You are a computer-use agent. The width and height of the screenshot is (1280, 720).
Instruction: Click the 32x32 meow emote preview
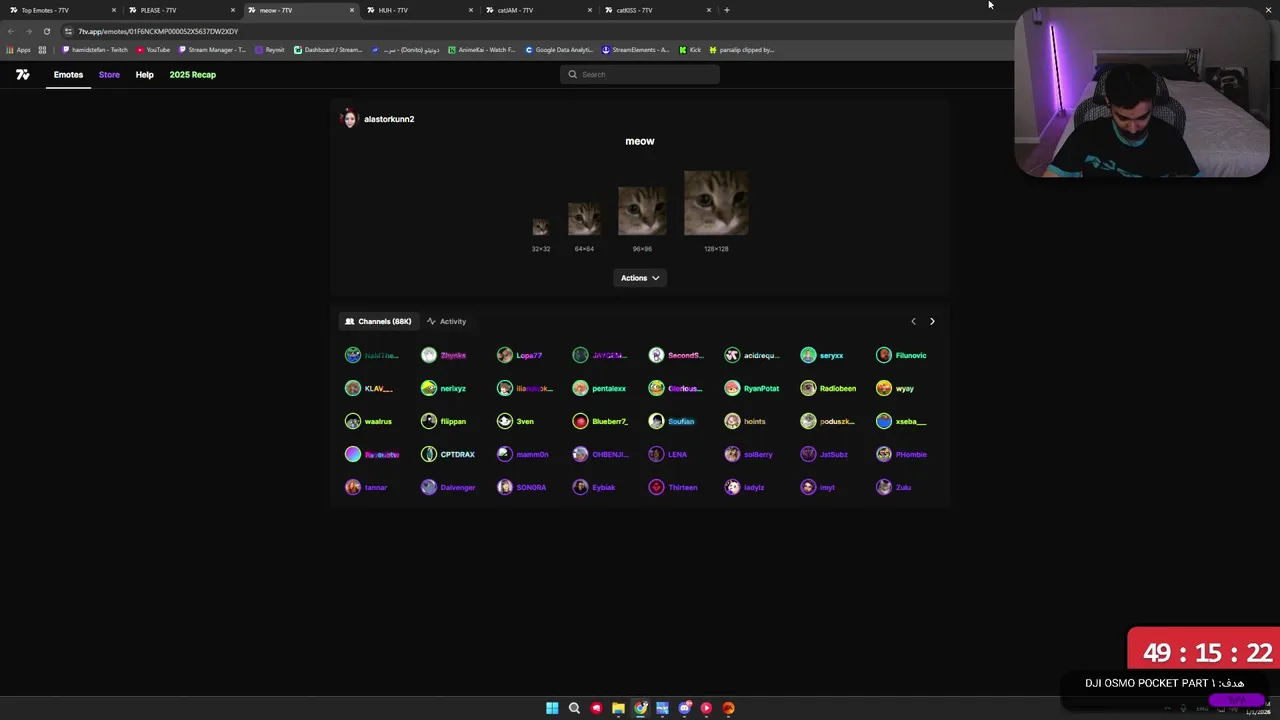click(540, 227)
